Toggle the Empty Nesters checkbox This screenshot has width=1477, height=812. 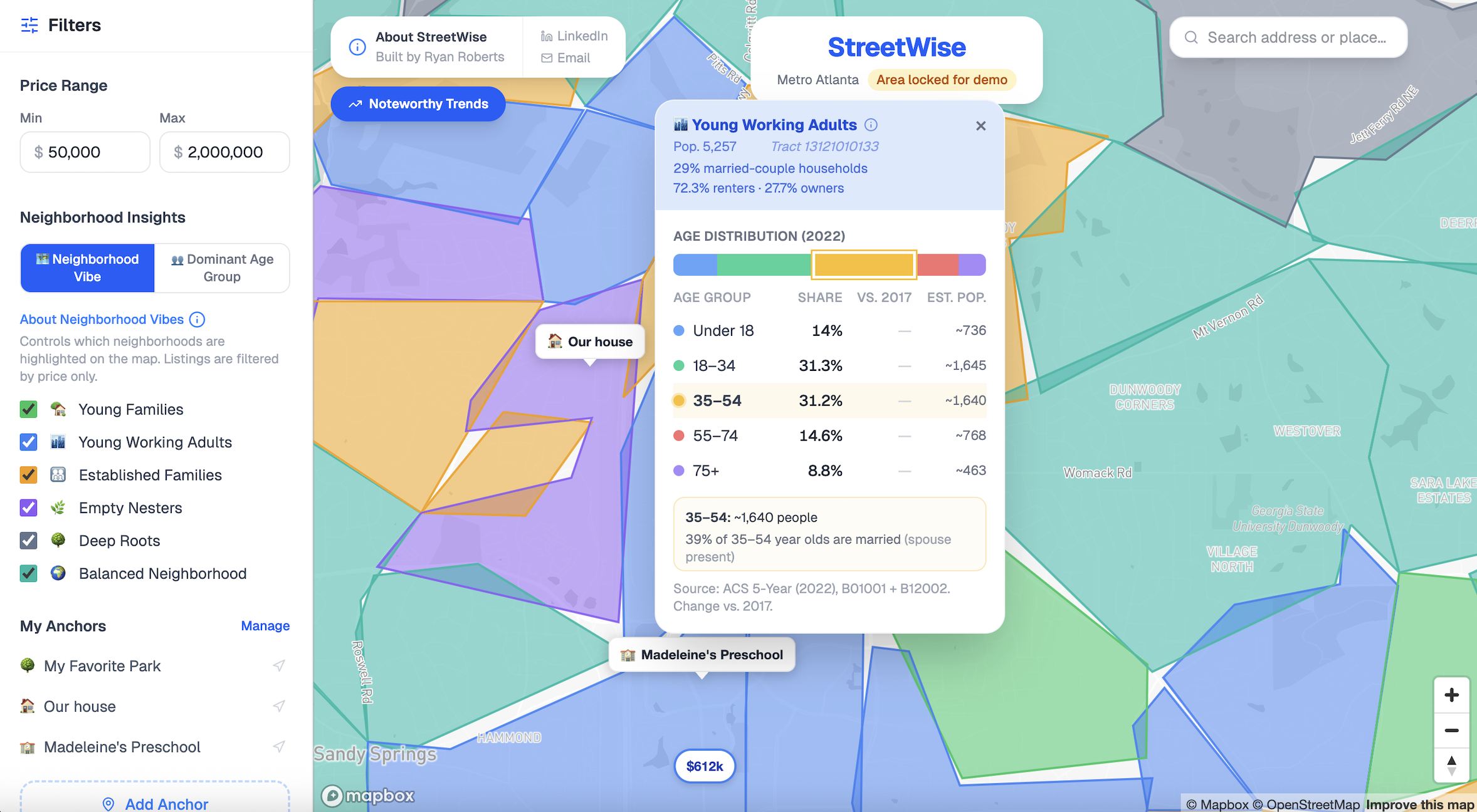tap(28, 507)
